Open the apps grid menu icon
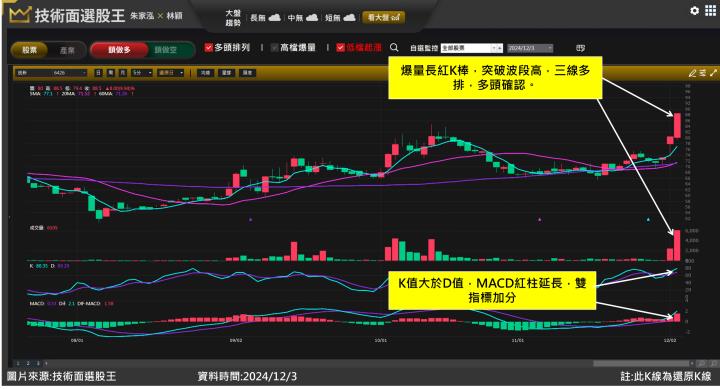This screenshot has height=389, width=720. (x=710, y=11)
